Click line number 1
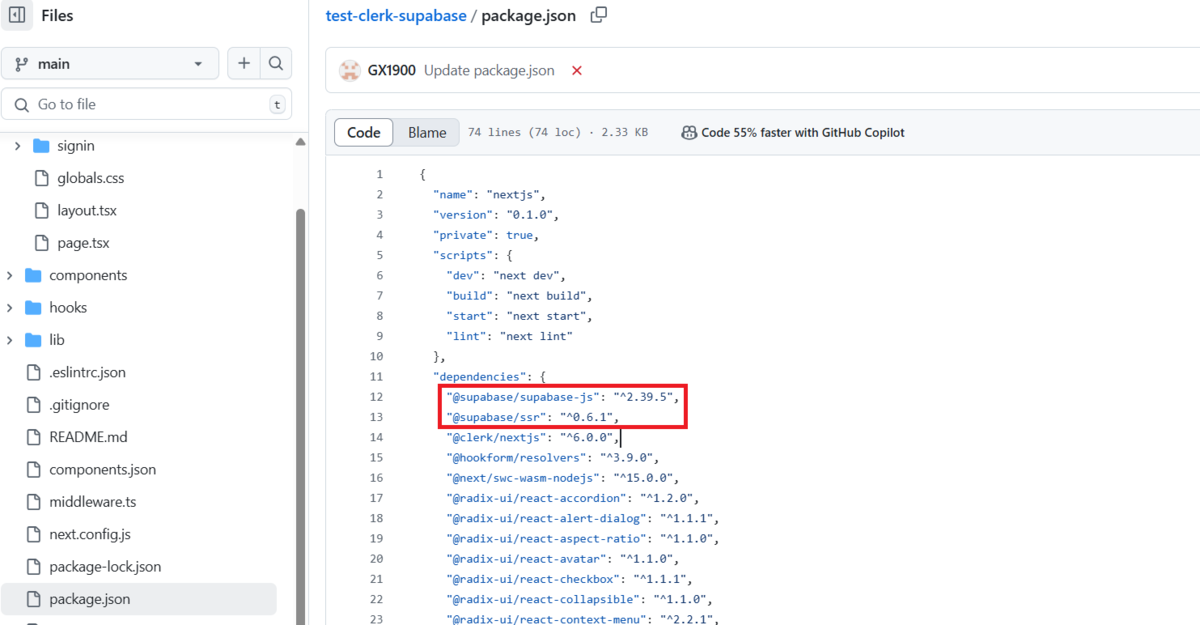 379,174
